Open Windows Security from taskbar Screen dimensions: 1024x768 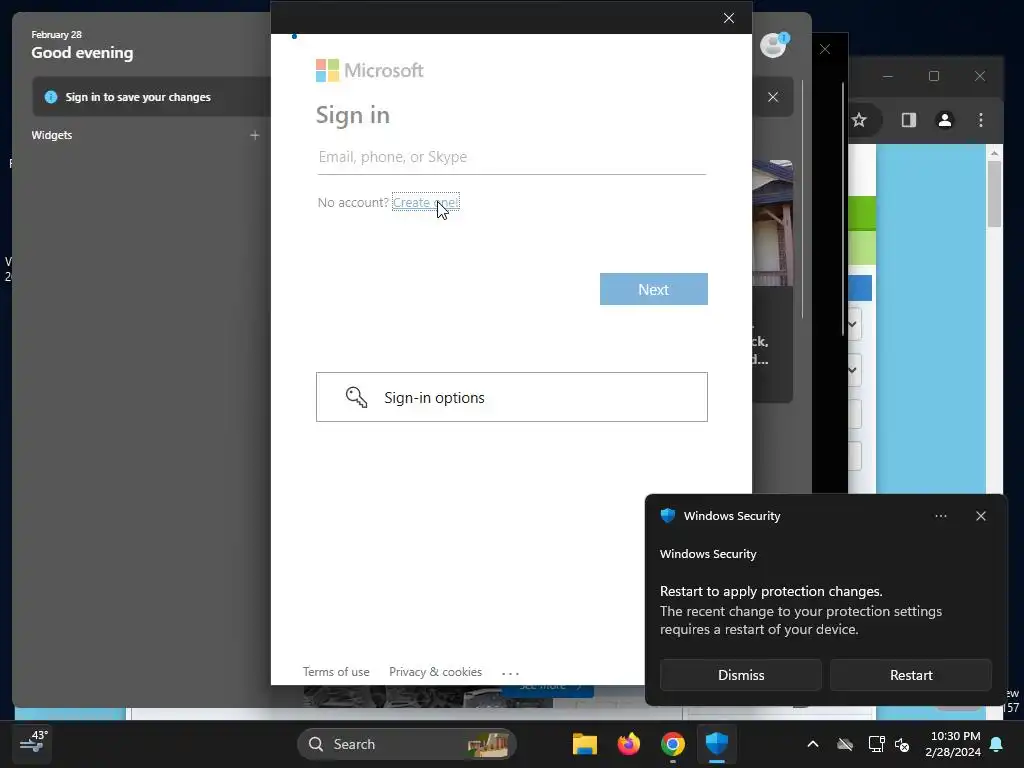tap(716, 744)
